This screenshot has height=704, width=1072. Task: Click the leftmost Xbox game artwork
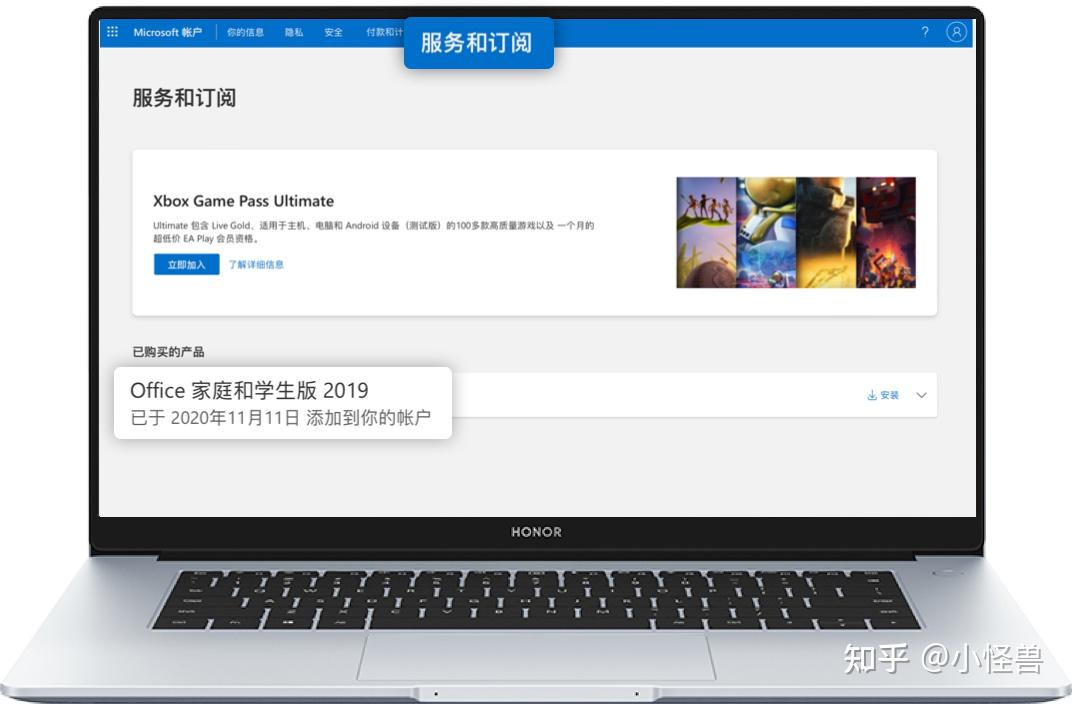point(705,233)
